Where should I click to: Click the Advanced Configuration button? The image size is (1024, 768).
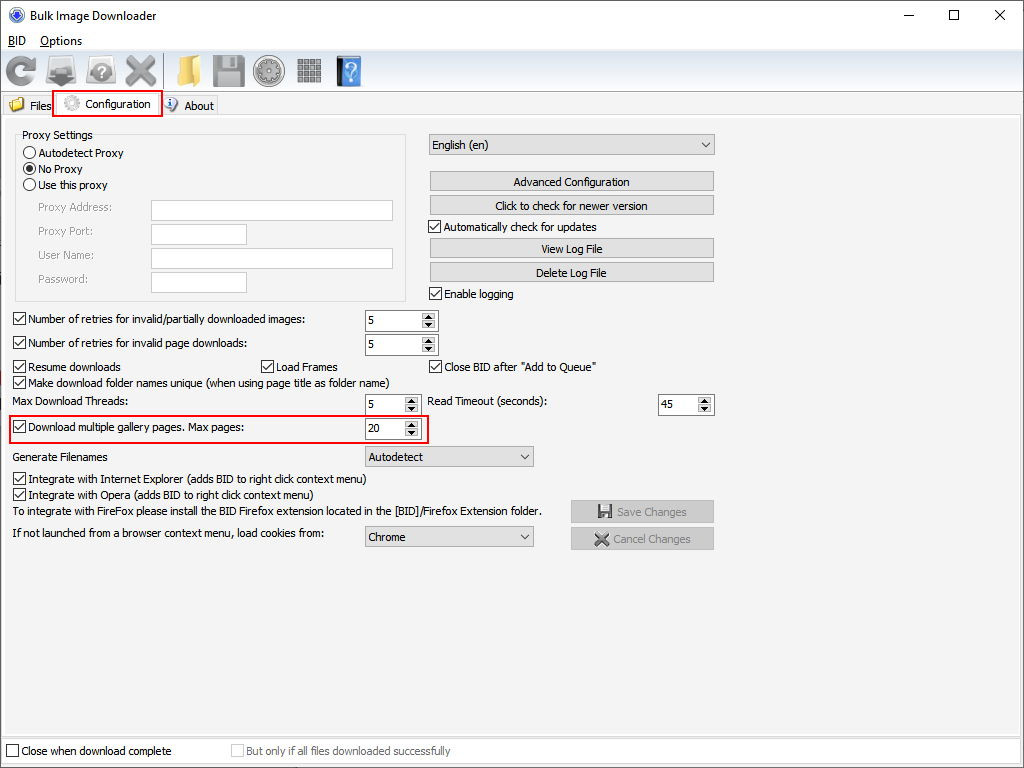tap(571, 182)
